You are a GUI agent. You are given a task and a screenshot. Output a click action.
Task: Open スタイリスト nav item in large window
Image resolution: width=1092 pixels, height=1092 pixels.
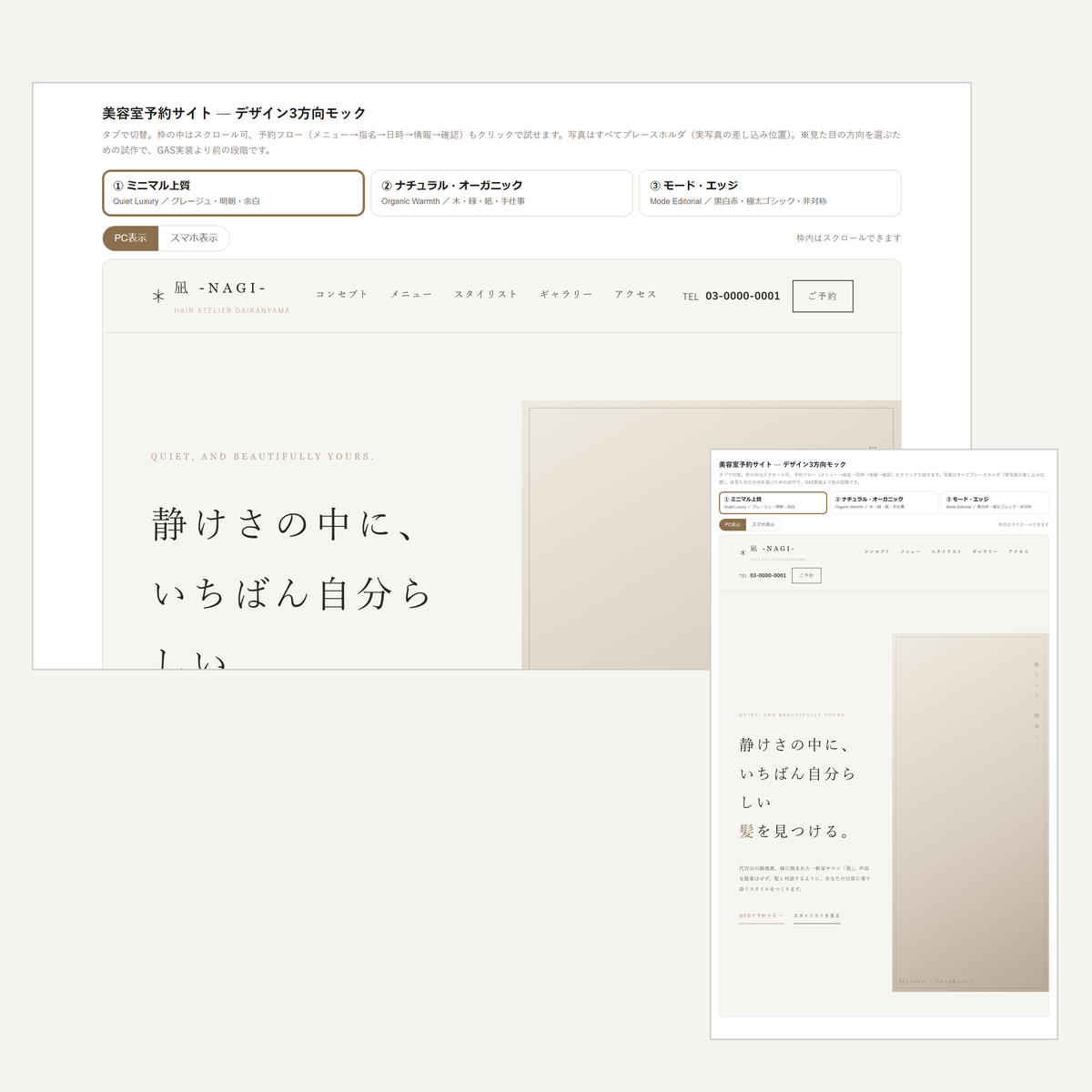(x=486, y=294)
